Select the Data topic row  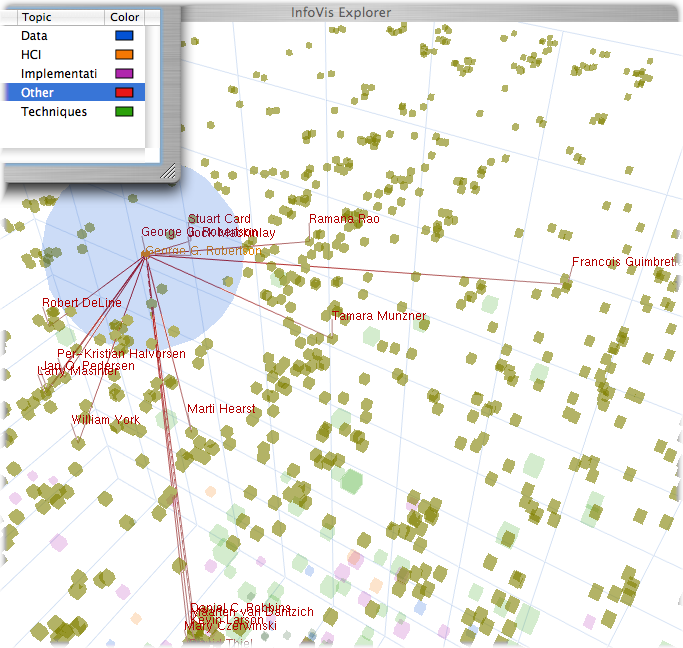35,36
